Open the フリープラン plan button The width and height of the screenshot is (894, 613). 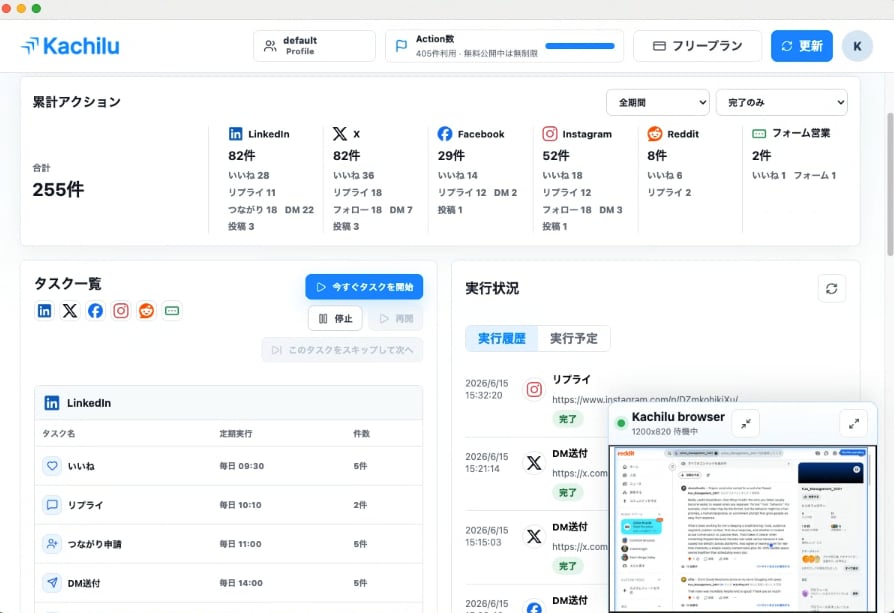click(697, 46)
